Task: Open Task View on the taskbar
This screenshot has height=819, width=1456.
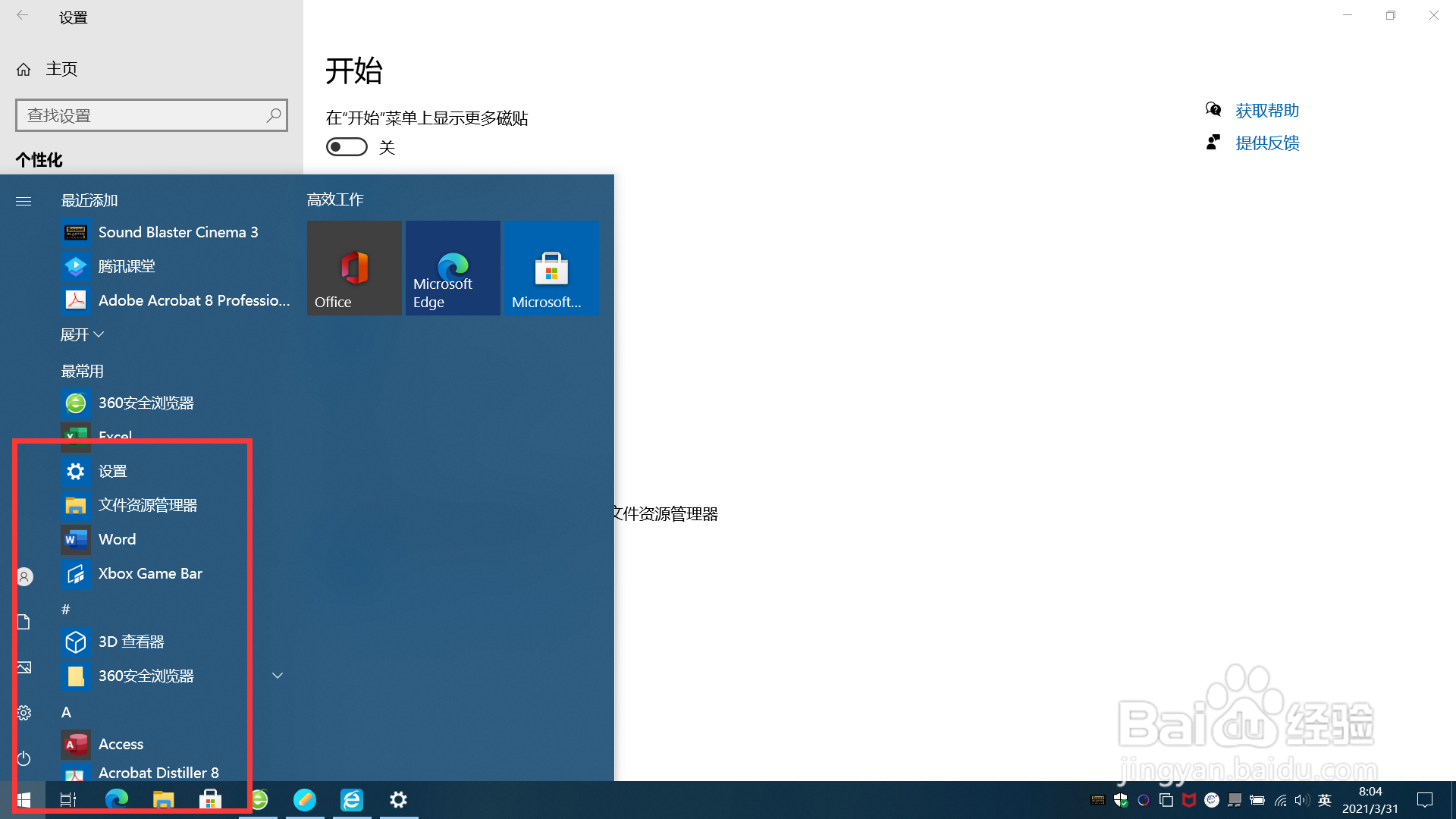Action: click(67, 799)
